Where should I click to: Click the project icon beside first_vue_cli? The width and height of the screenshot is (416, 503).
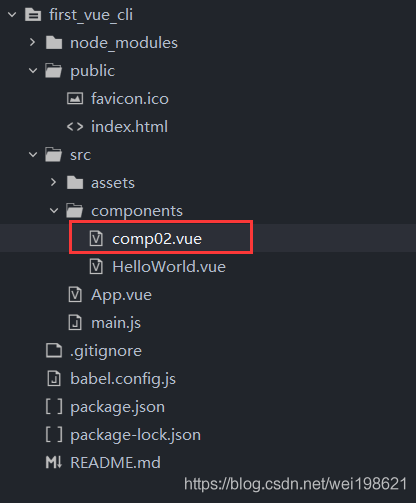click(x=33, y=15)
